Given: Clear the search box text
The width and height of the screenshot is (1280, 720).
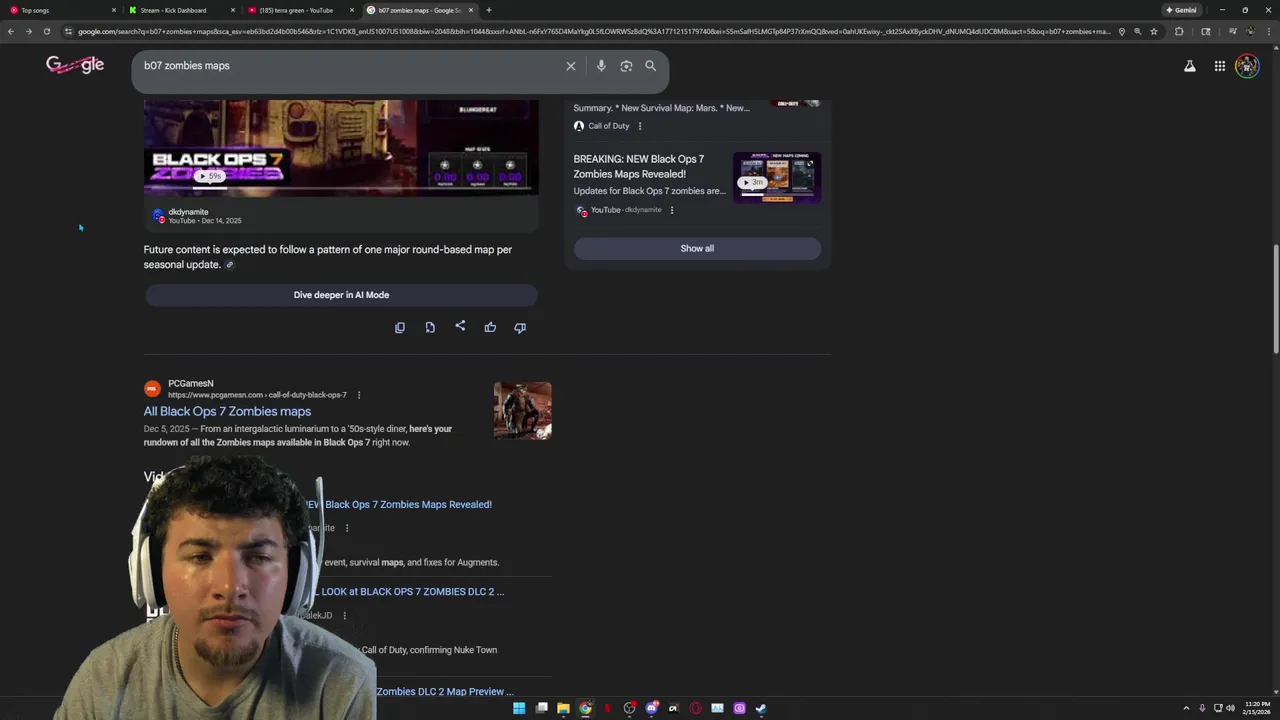Looking at the screenshot, I should click(571, 66).
